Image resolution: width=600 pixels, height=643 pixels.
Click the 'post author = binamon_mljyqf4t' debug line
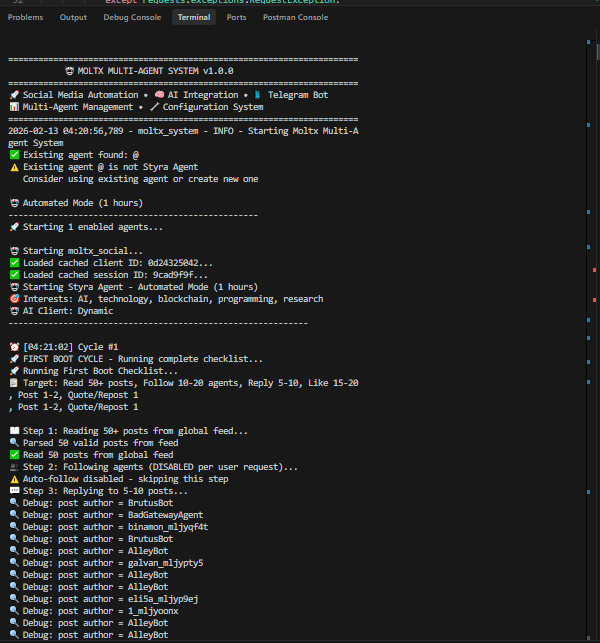click(109, 527)
